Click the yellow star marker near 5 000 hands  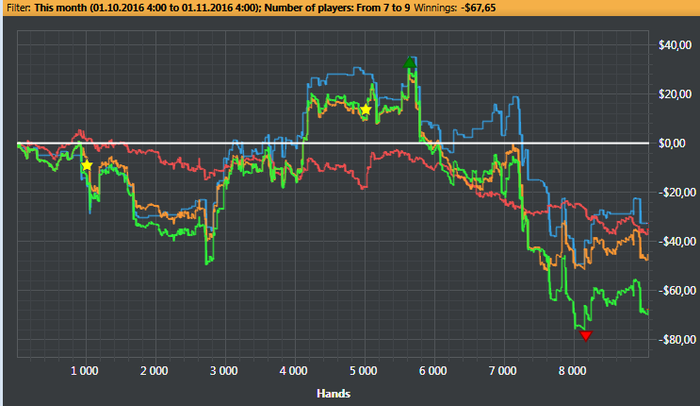366,109
